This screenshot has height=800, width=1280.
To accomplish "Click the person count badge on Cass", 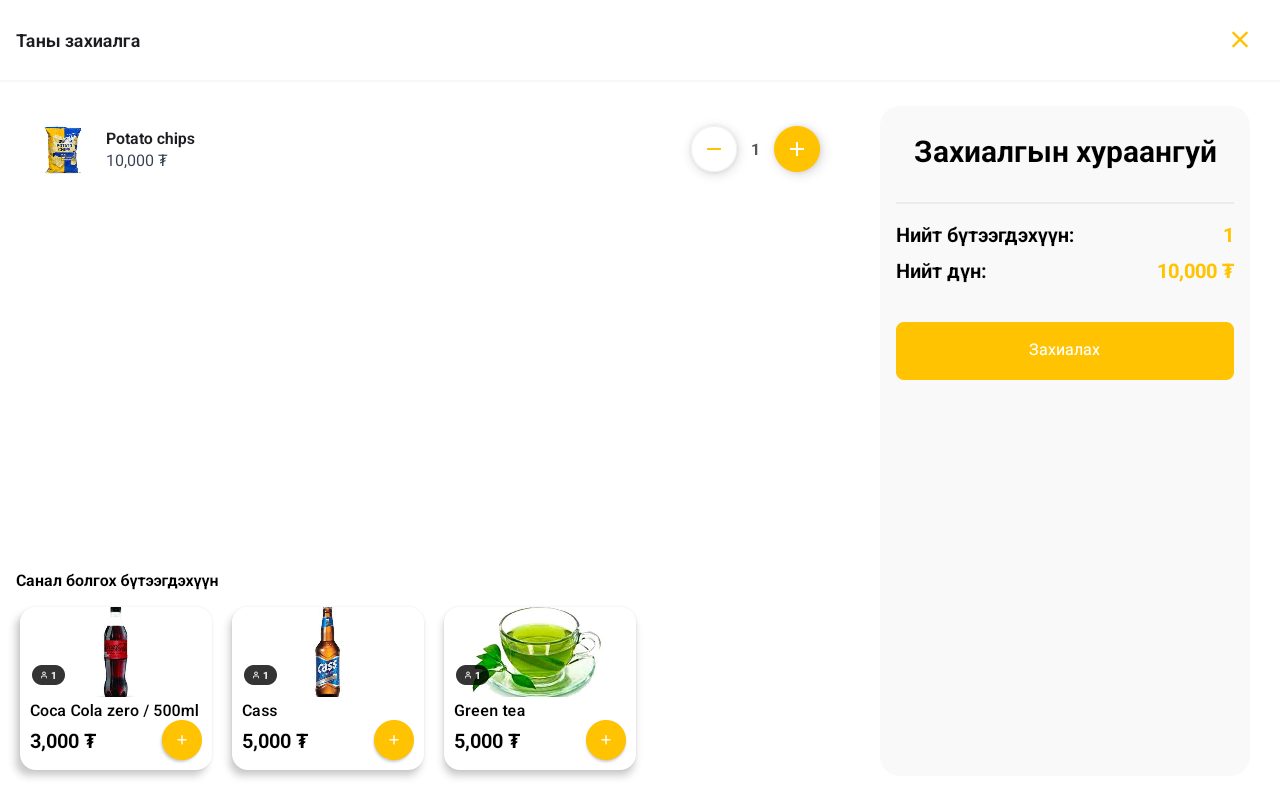I will (x=260, y=675).
